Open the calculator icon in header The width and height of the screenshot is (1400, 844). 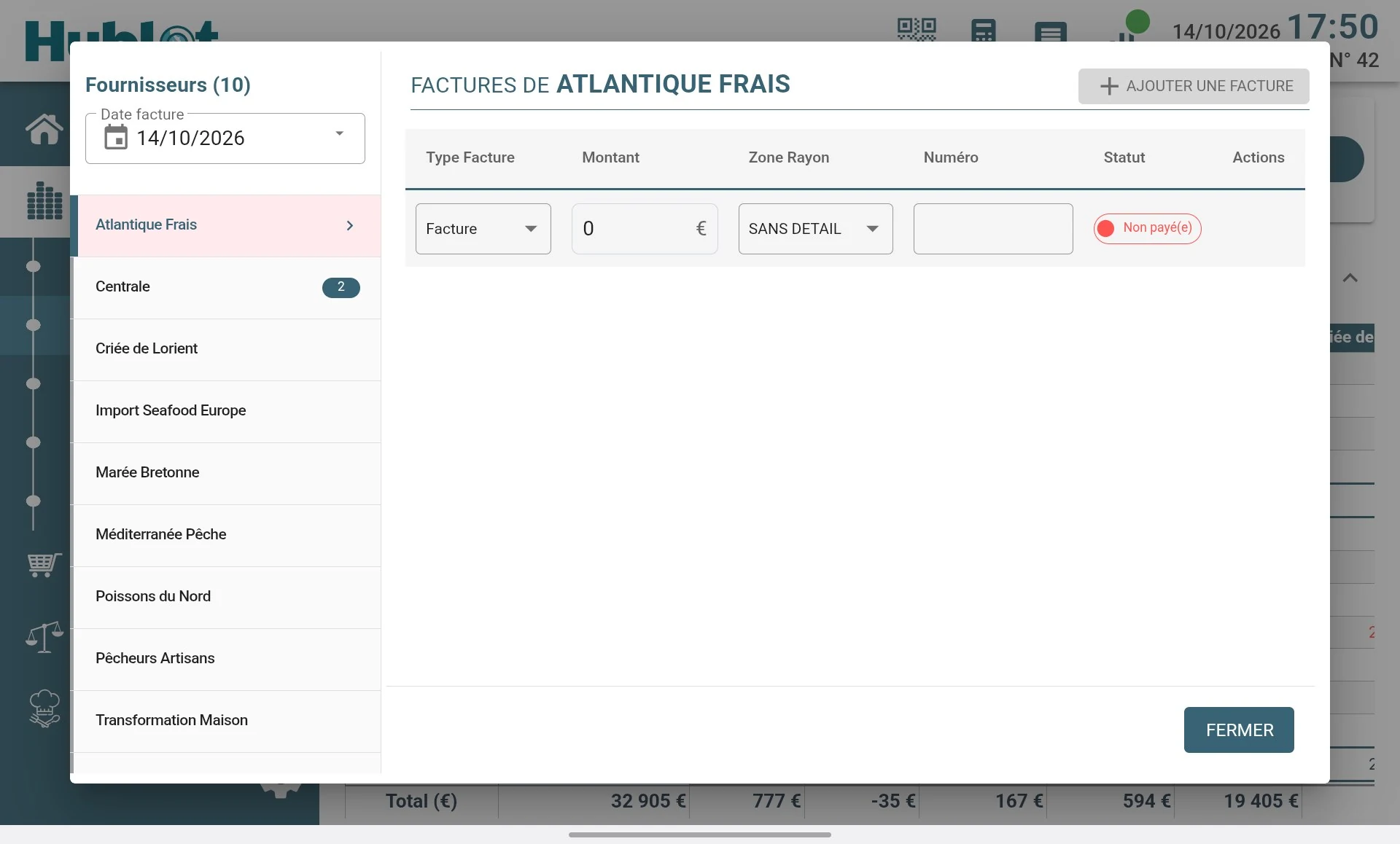click(984, 30)
